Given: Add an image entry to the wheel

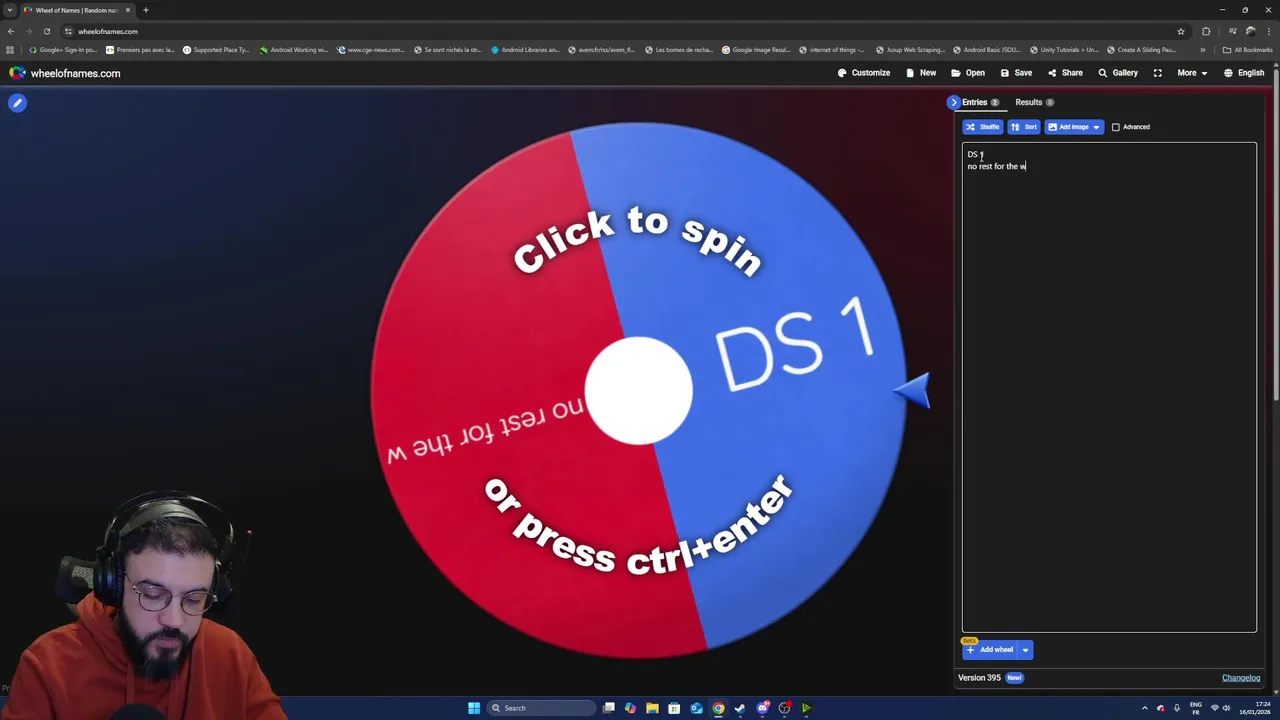Looking at the screenshot, I should point(1067,127).
